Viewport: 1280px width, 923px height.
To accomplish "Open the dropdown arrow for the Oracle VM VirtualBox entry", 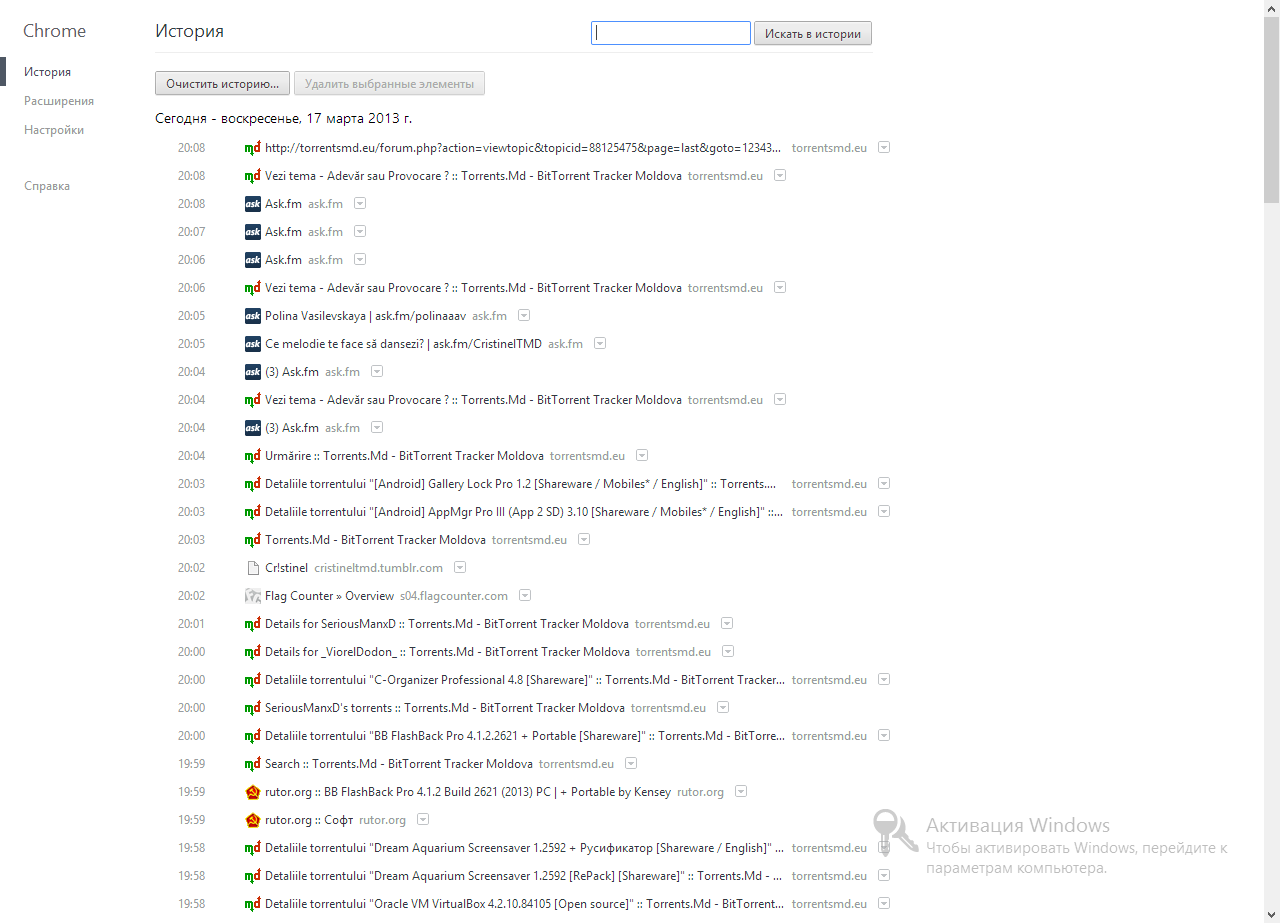I will (x=884, y=903).
